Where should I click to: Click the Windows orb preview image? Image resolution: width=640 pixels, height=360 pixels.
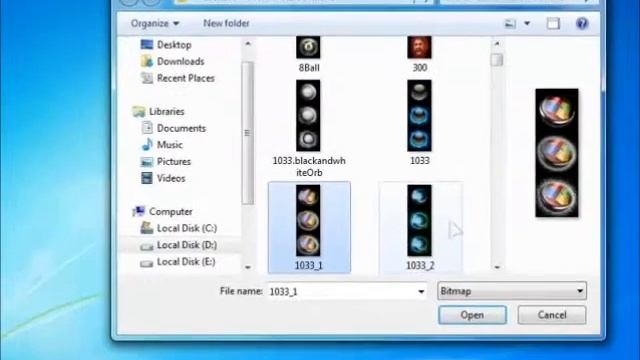point(557,153)
